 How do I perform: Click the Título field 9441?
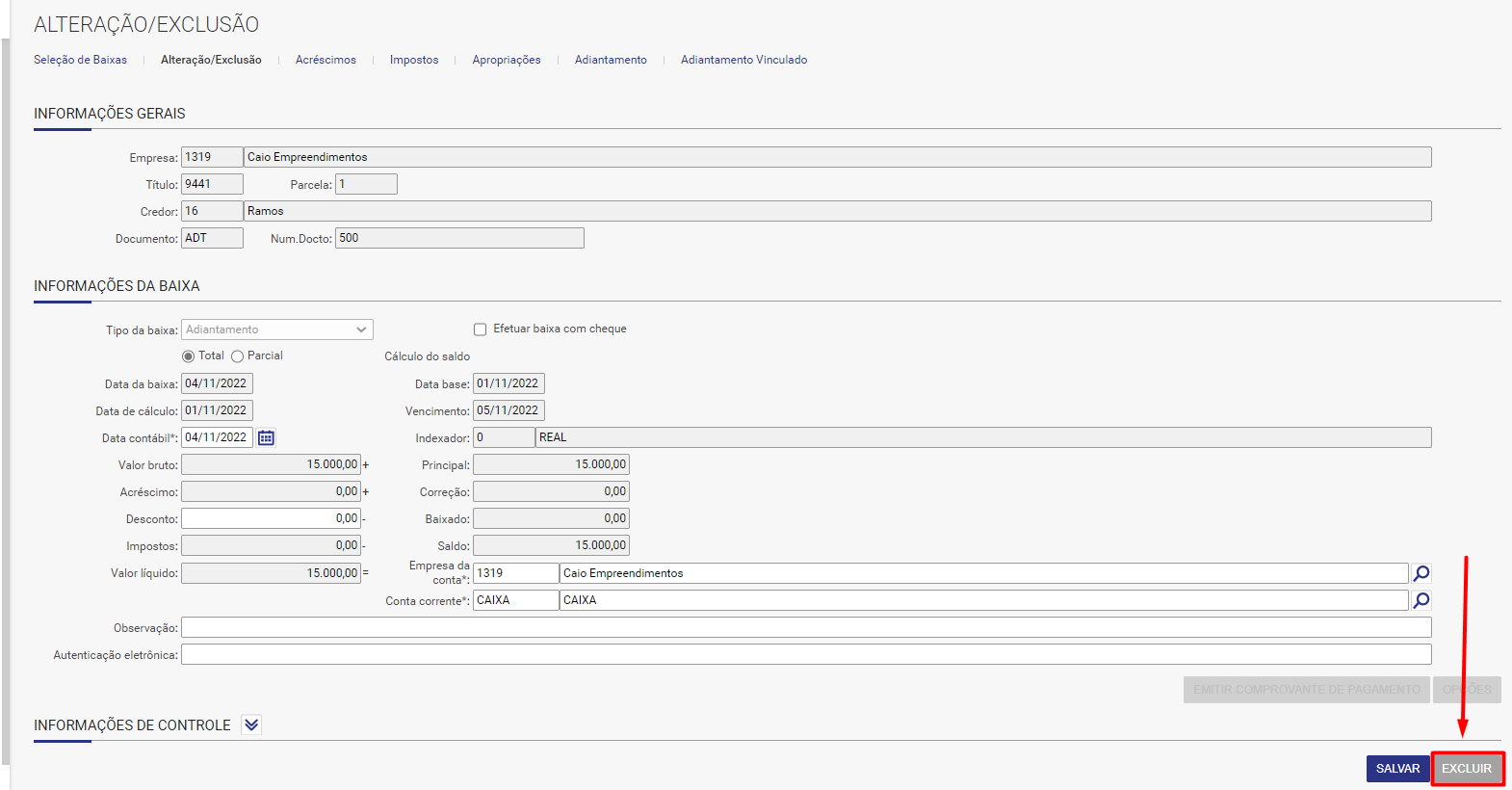pos(212,184)
